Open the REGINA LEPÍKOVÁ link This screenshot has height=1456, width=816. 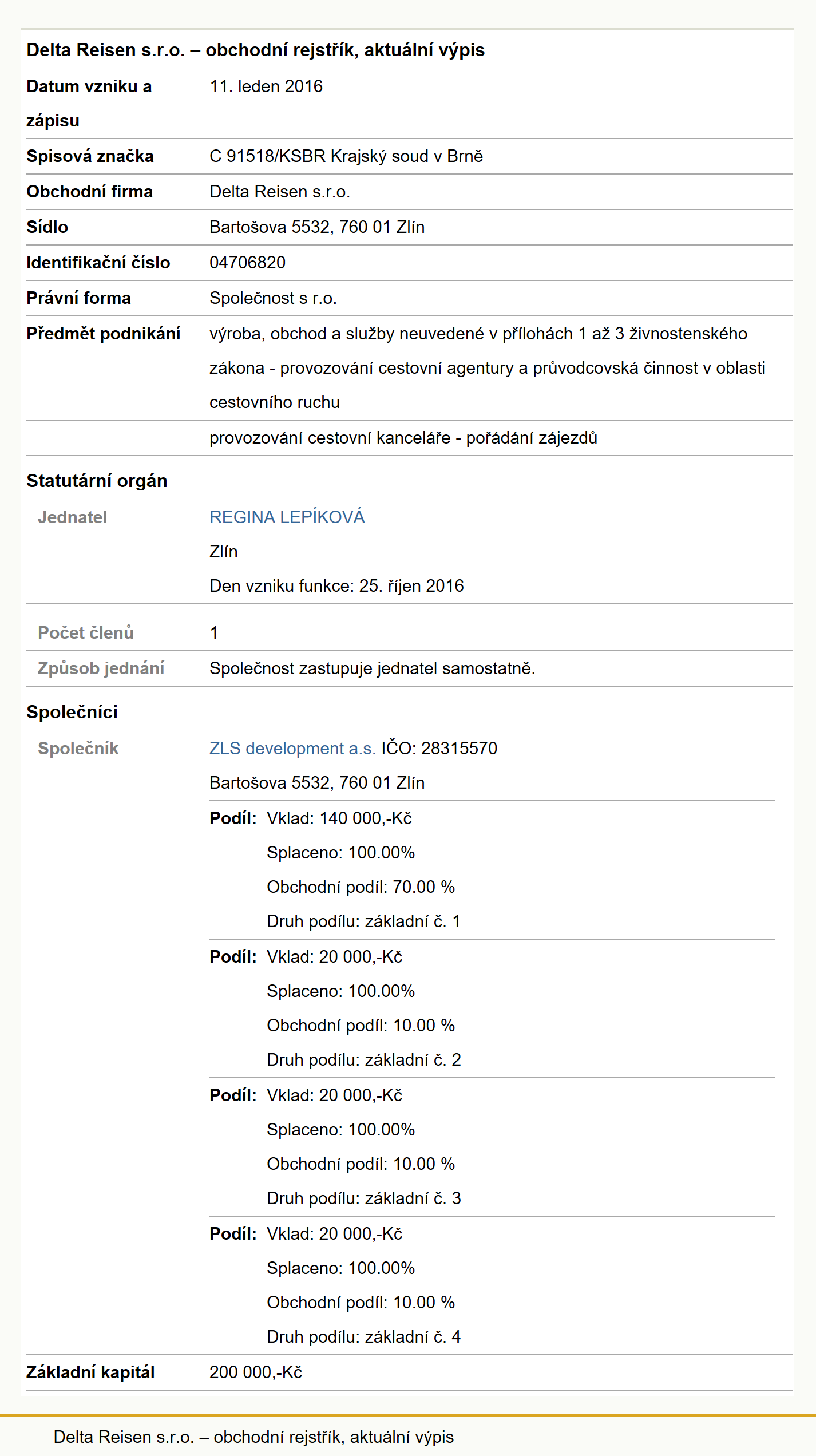287,517
